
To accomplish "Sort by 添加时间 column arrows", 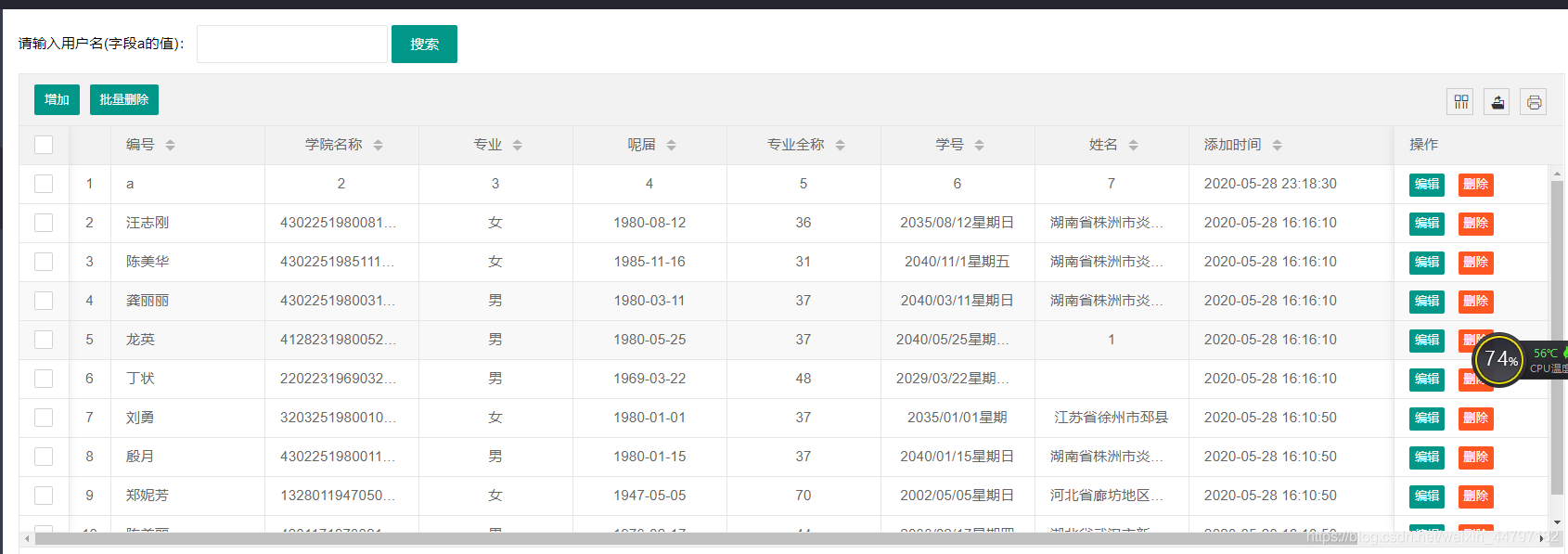I will tap(1277, 145).
